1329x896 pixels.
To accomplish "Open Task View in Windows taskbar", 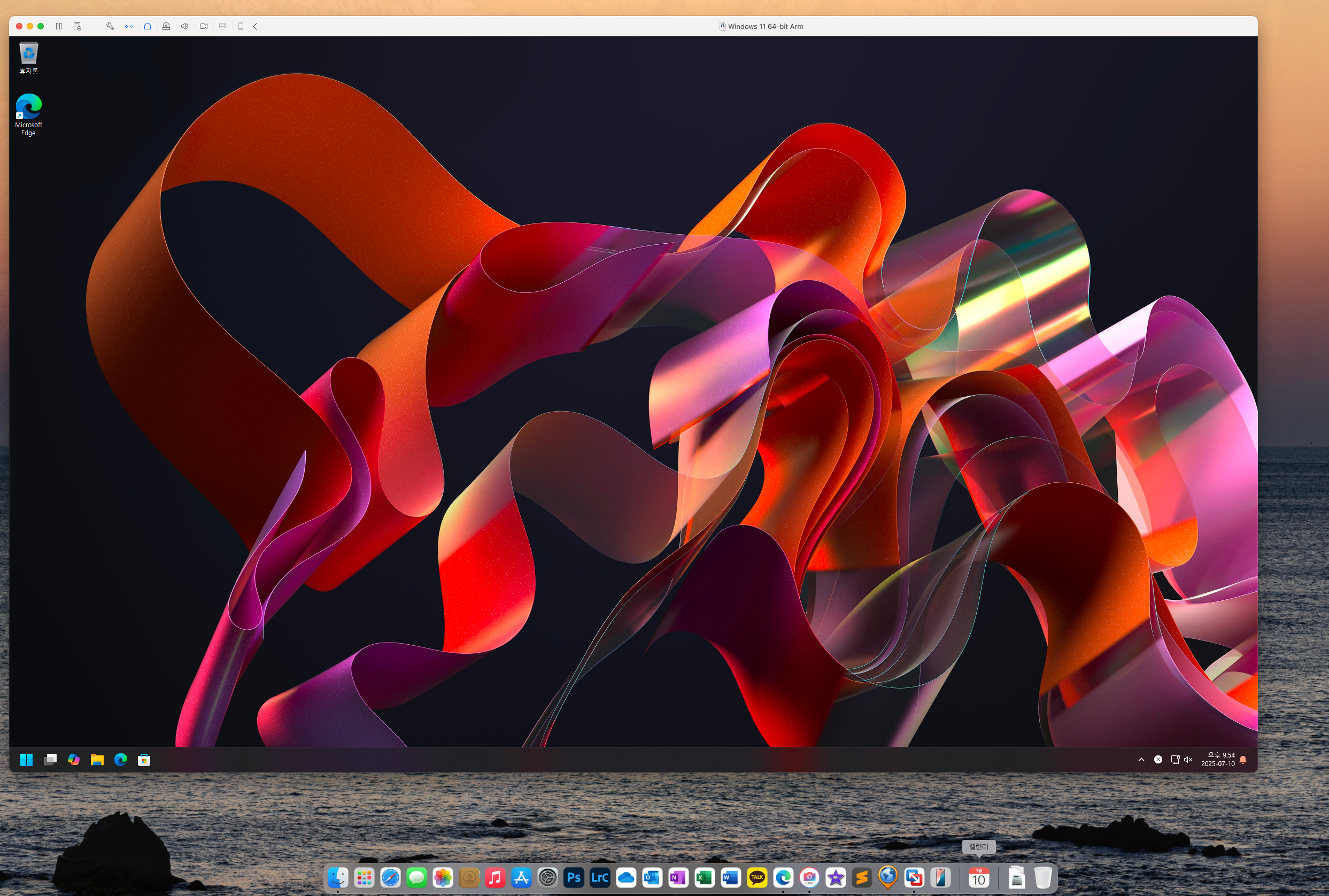I will 50,760.
